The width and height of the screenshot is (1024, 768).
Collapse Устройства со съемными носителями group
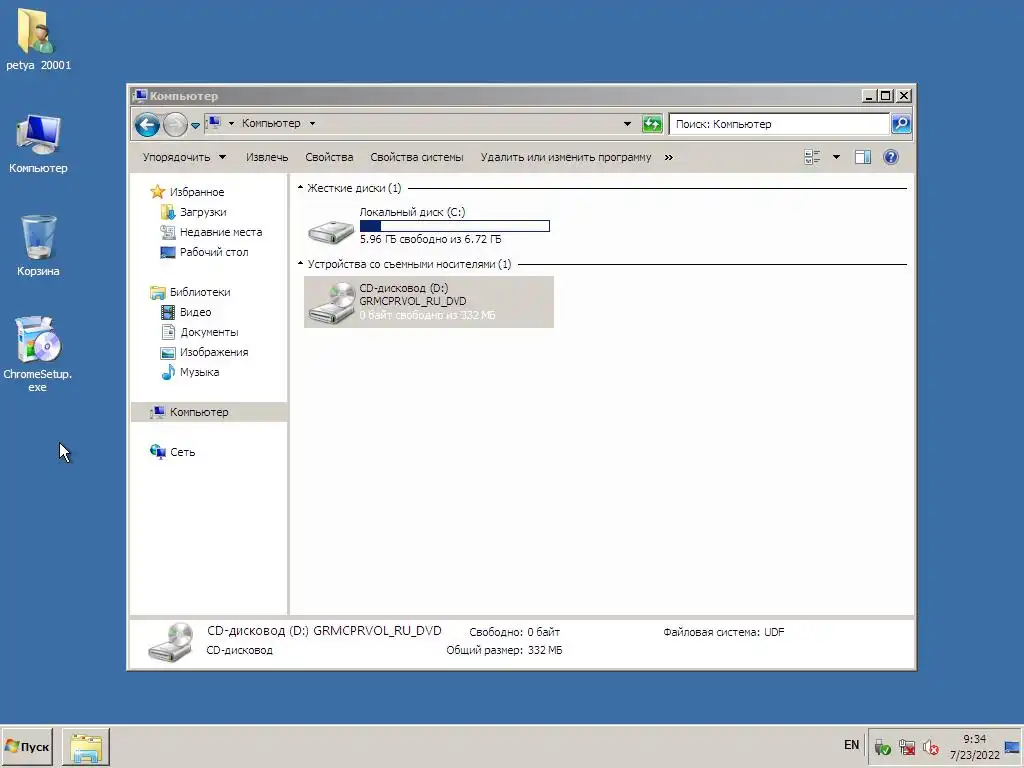(300, 264)
